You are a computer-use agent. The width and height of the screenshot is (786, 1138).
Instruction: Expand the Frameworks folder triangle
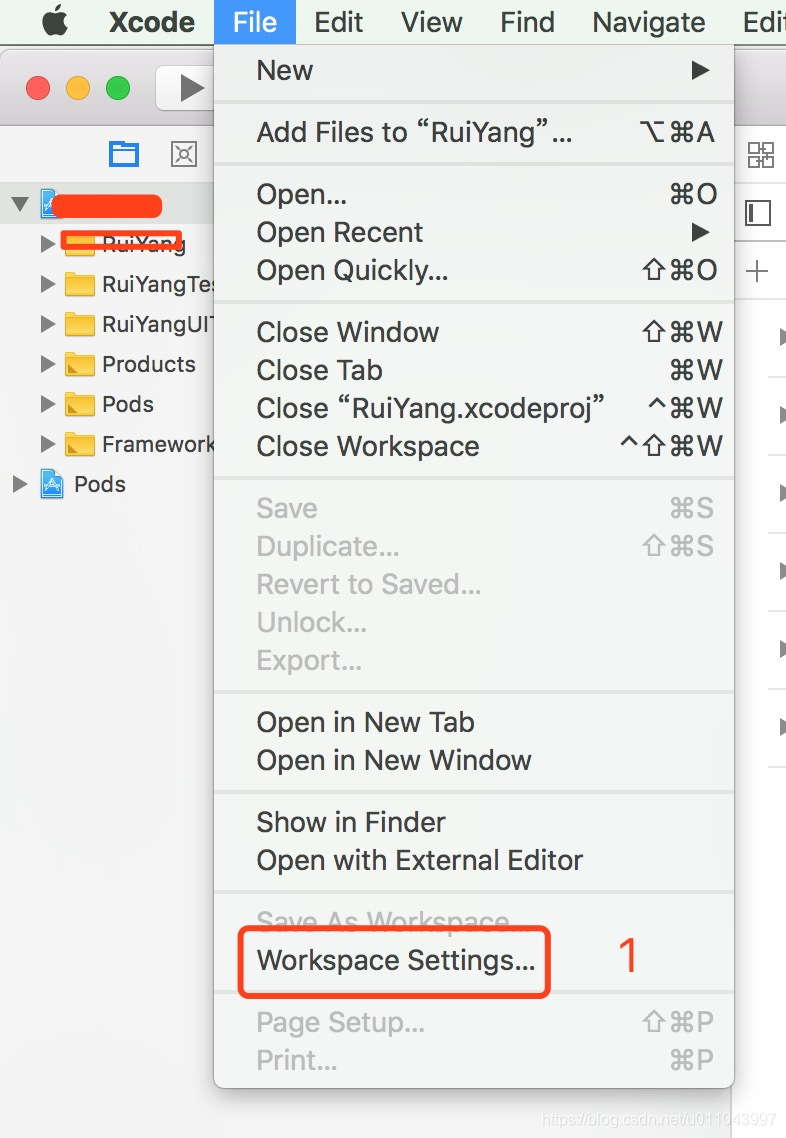tap(48, 443)
